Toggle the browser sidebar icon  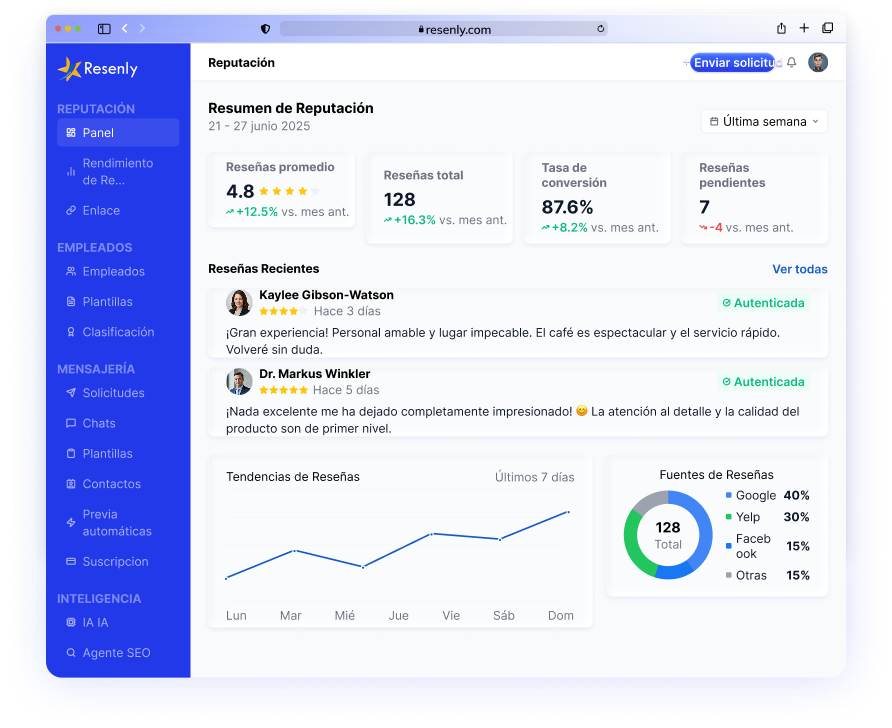point(104,29)
